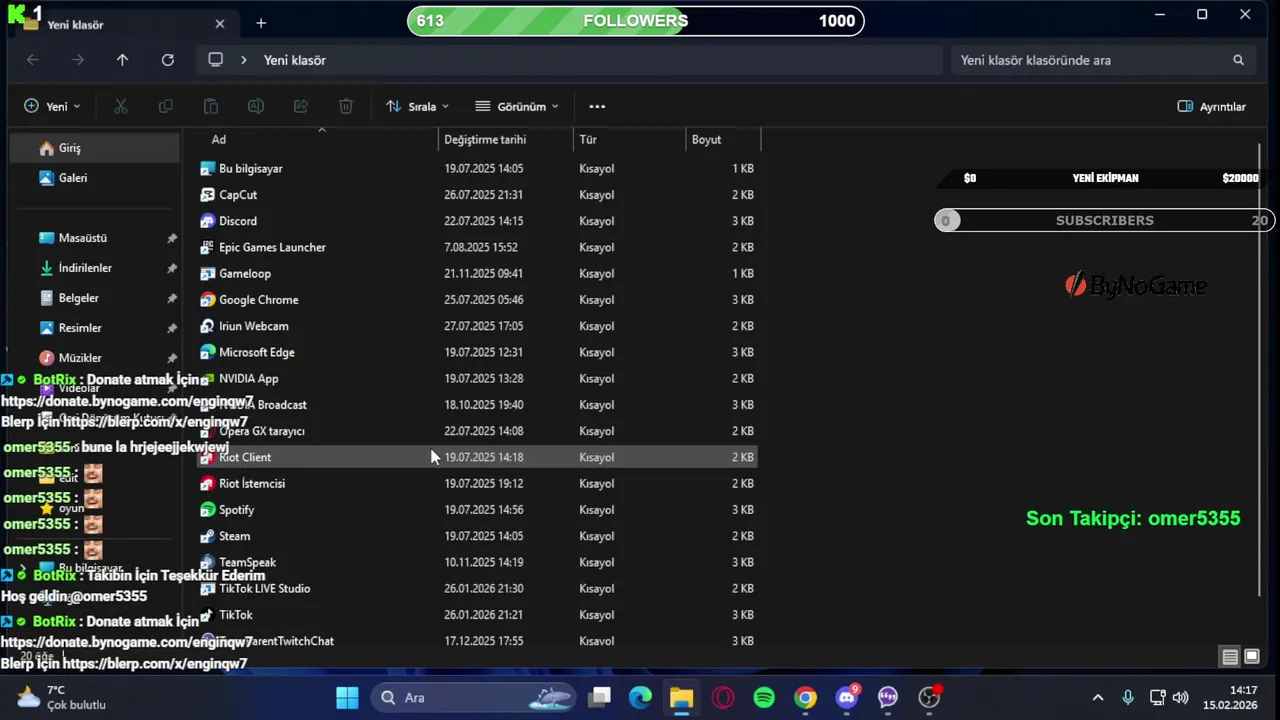Show hidden tray icons chevron
This screenshot has width=1280, height=720.
(x=1098, y=697)
